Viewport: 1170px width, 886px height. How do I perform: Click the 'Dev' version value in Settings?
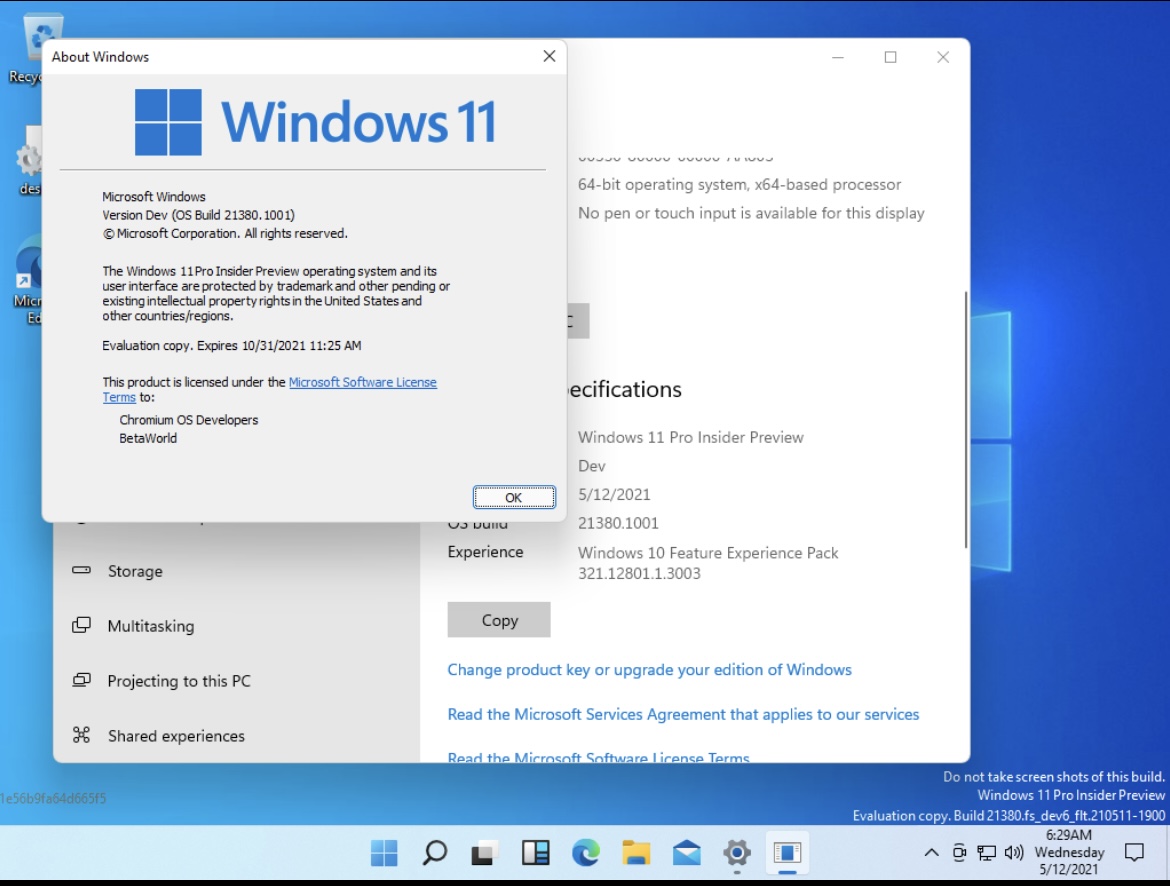coord(592,466)
